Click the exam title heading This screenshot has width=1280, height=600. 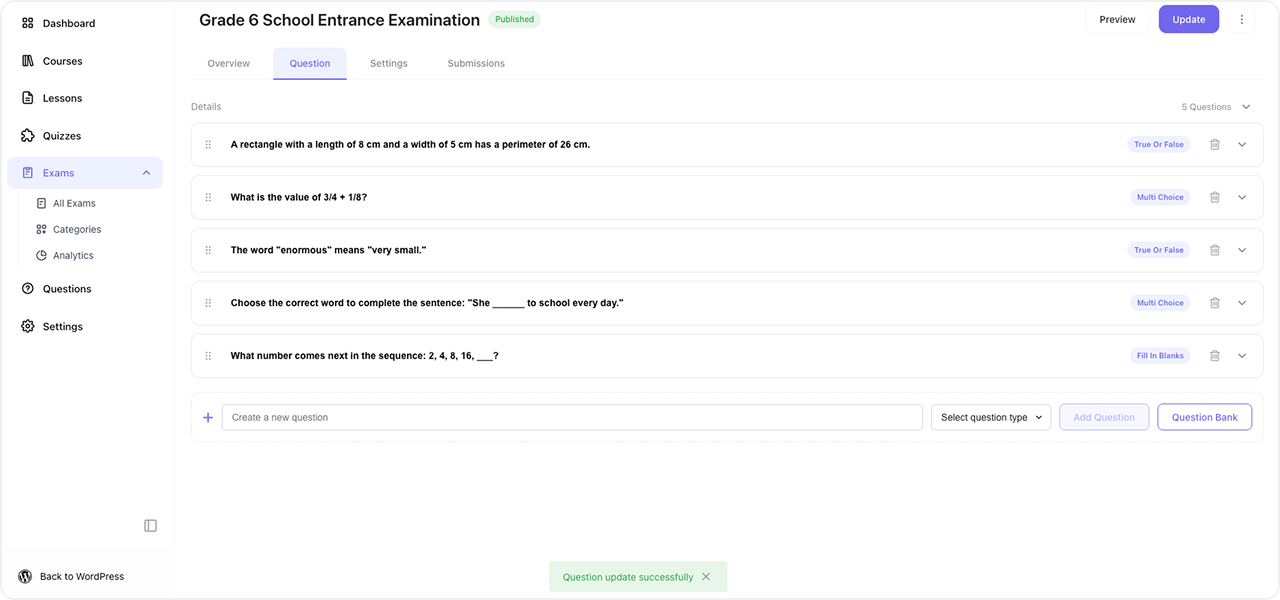(339, 20)
